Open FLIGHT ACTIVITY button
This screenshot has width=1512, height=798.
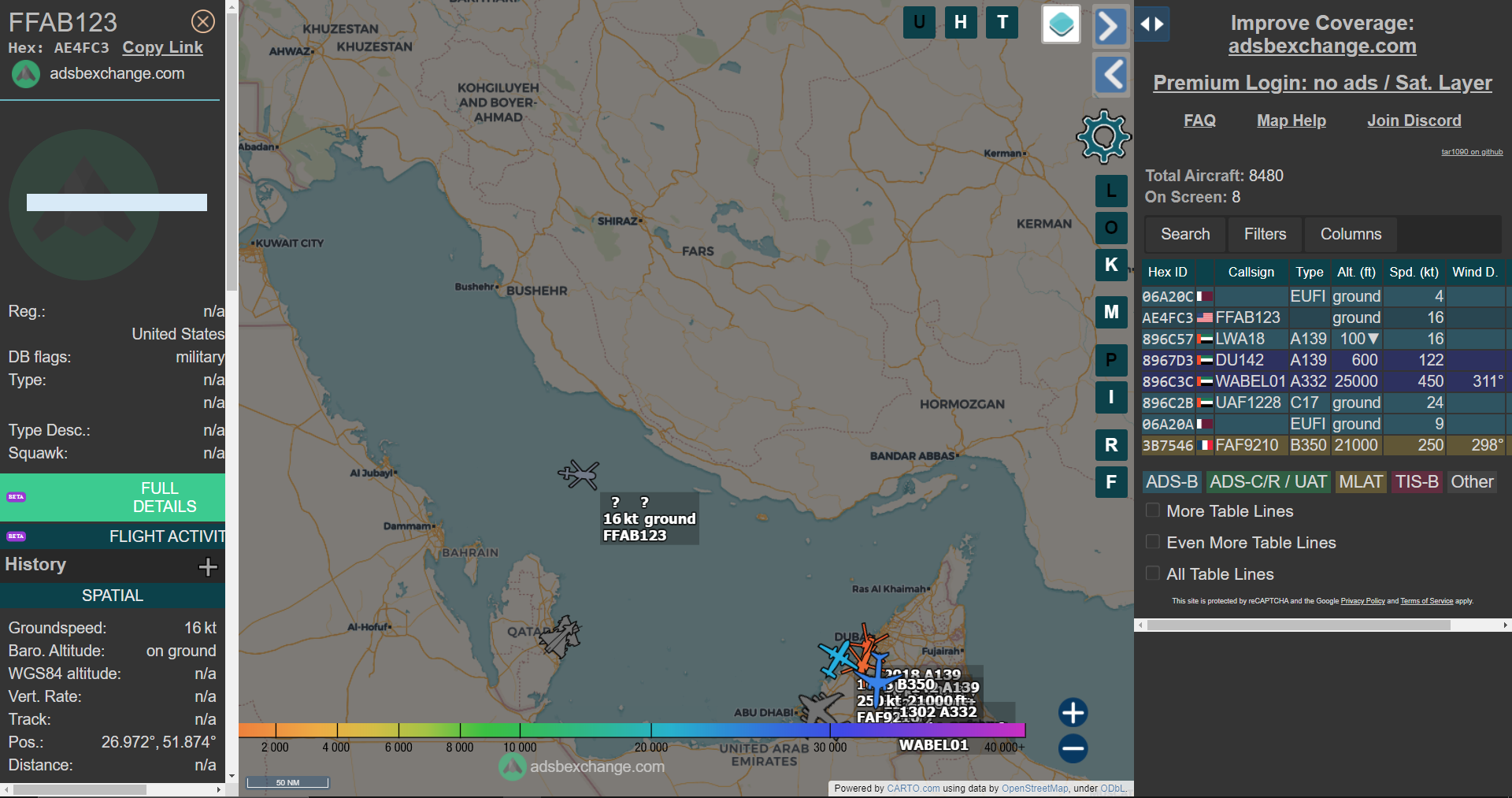click(x=113, y=536)
